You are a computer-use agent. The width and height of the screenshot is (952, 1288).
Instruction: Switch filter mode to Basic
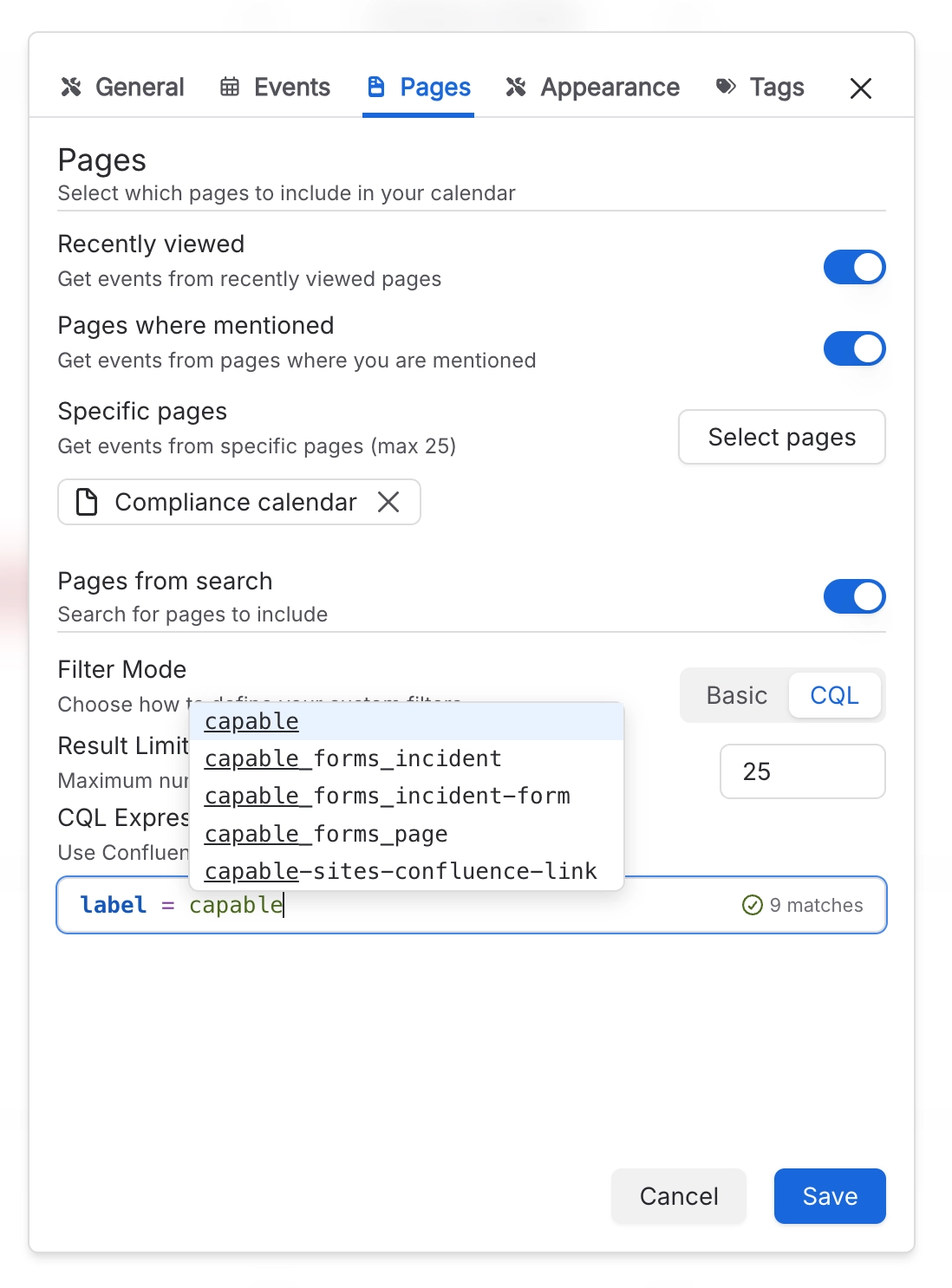(x=737, y=695)
